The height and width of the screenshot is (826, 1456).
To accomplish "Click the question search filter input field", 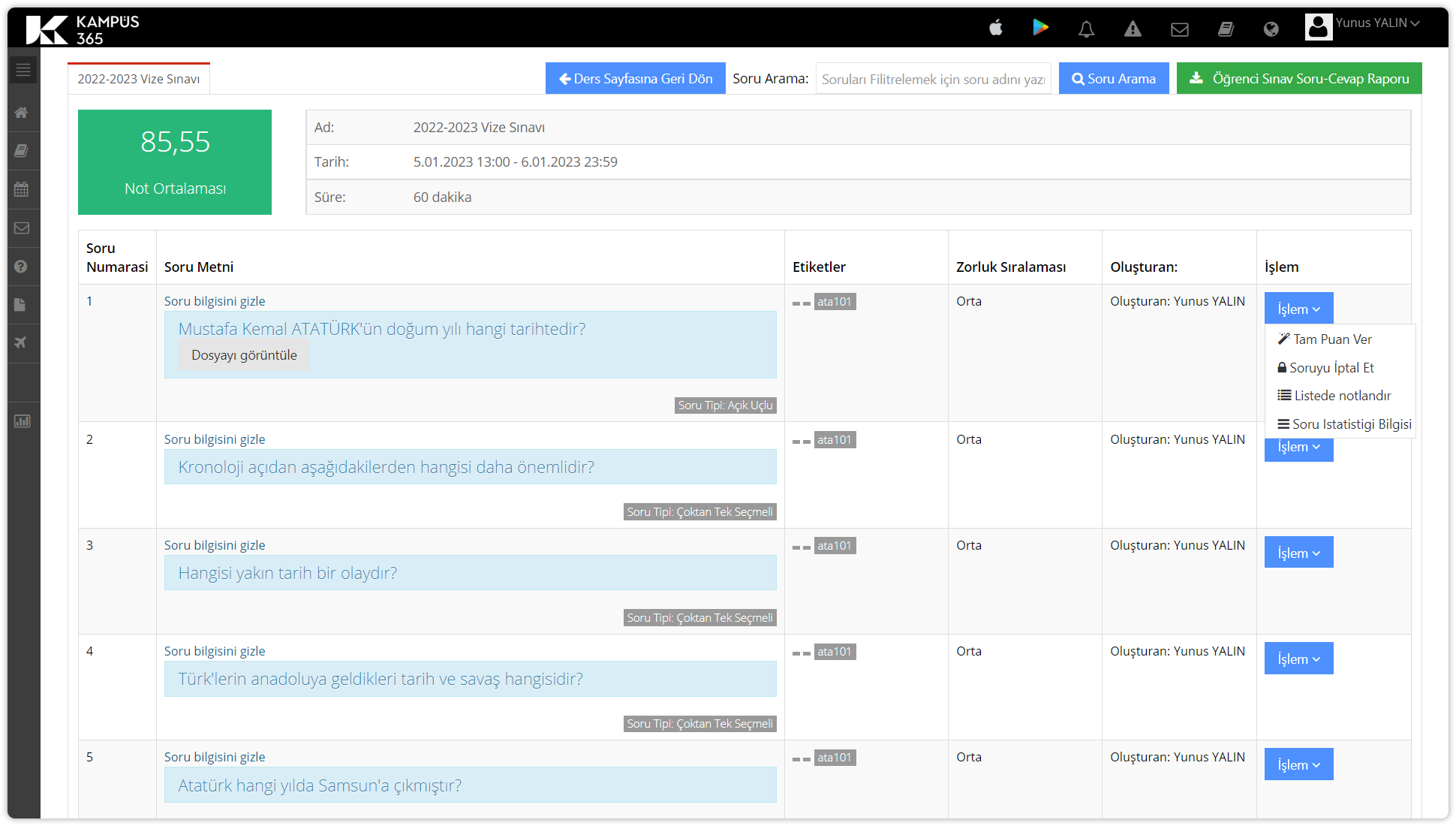I will (932, 79).
